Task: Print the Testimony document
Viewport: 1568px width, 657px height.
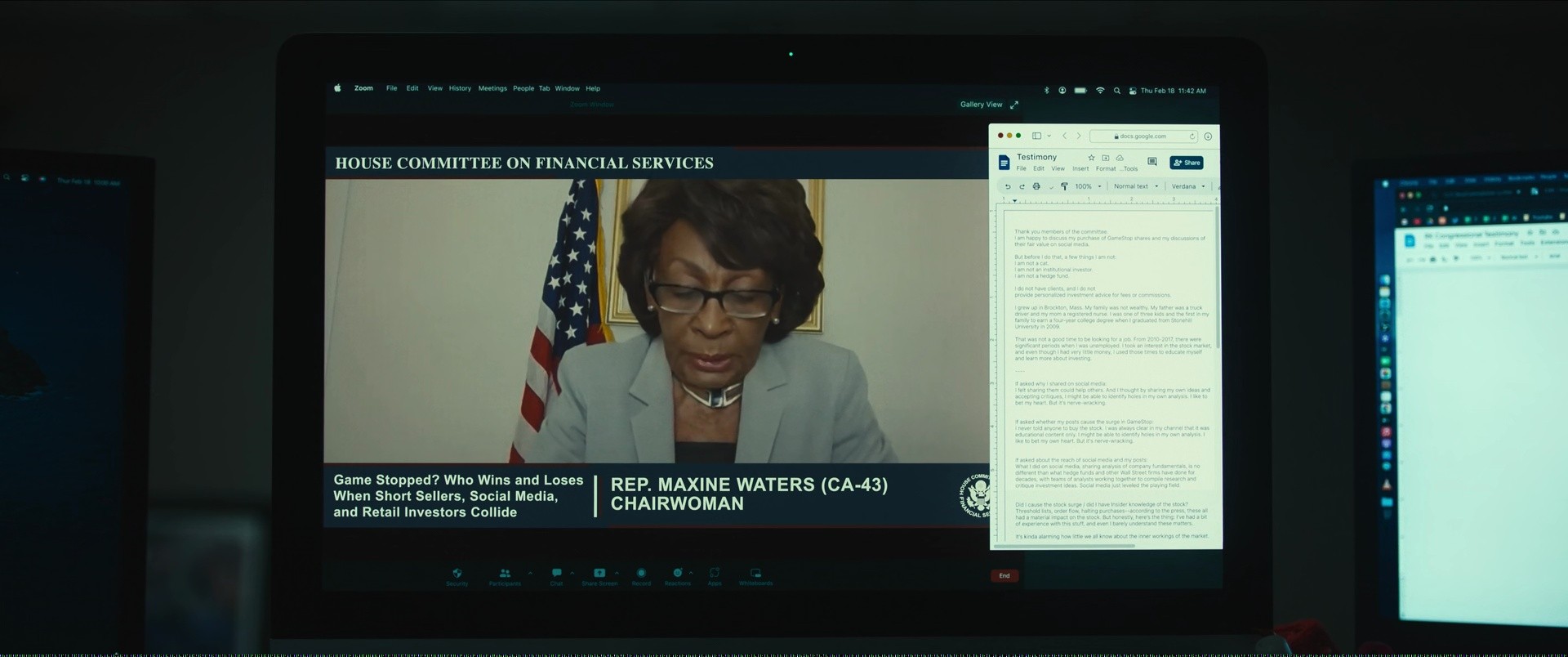Action: pyautogui.click(x=1036, y=186)
